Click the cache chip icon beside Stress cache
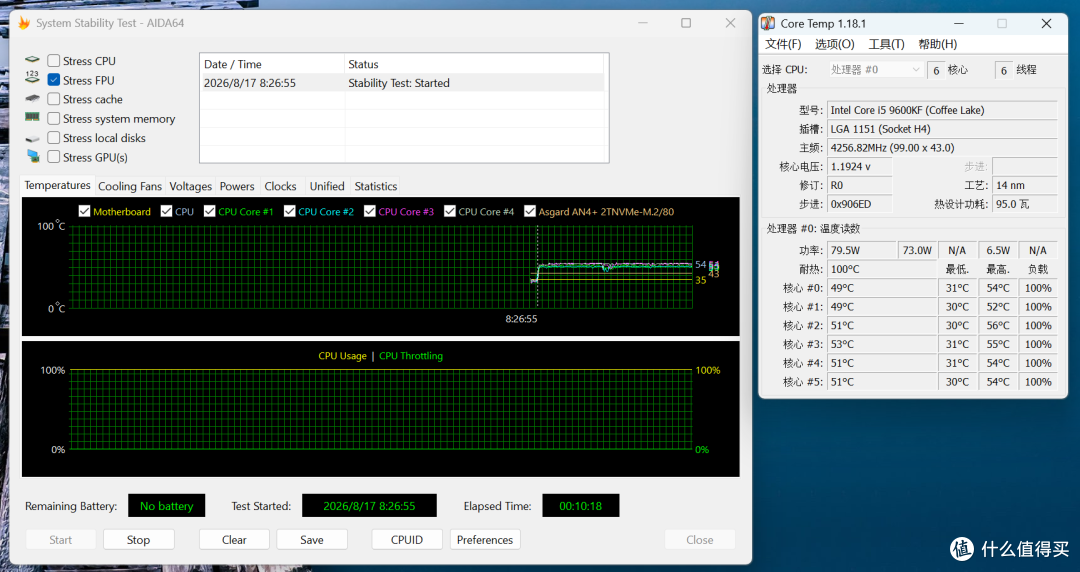 point(32,99)
